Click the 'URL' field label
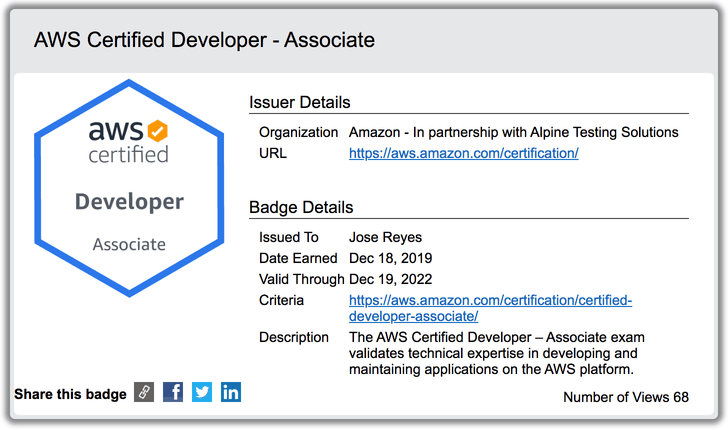 (x=273, y=153)
